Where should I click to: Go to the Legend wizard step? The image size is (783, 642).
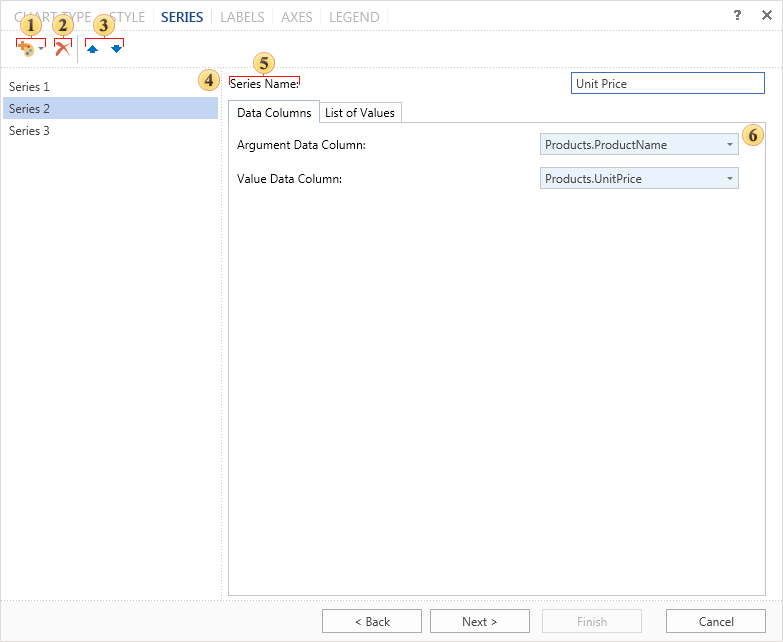354,17
